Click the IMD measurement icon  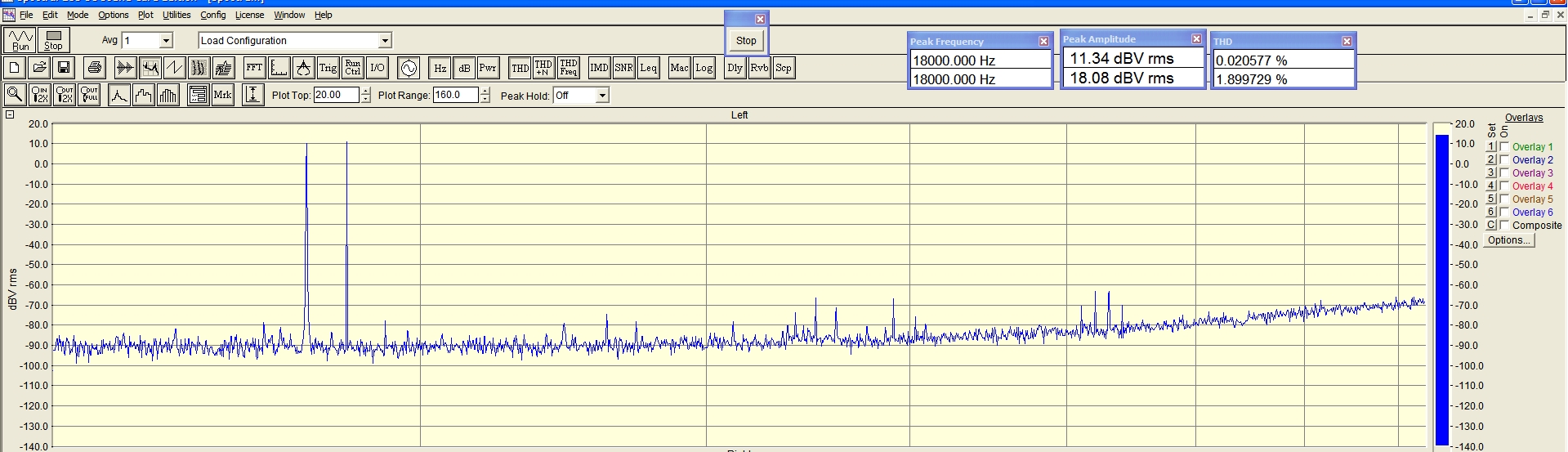point(599,68)
